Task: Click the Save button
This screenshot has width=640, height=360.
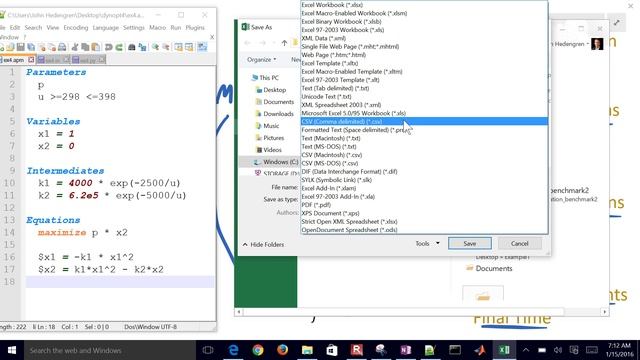Action: point(470,243)
